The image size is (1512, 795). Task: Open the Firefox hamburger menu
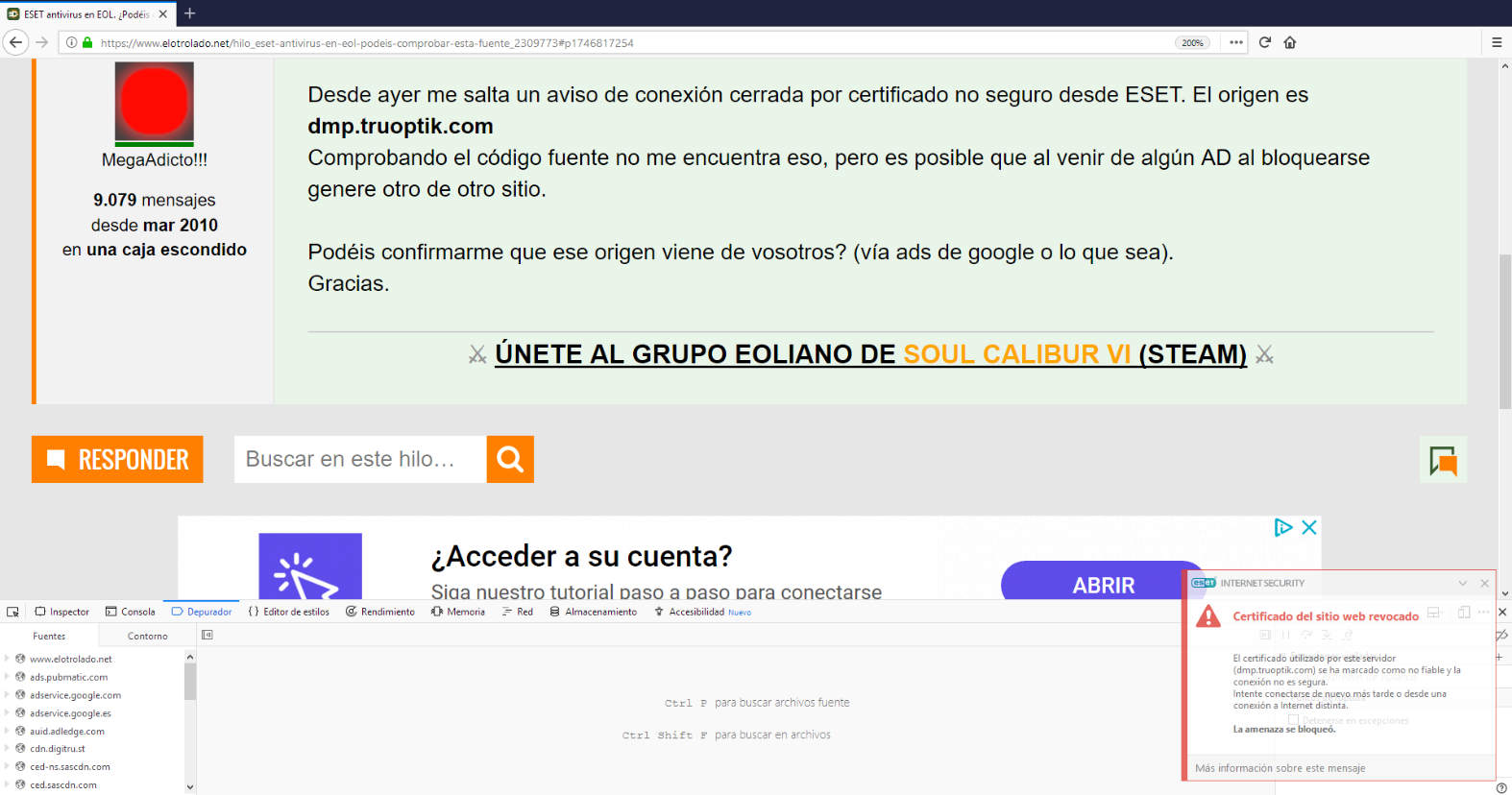tap(1497, 42)
